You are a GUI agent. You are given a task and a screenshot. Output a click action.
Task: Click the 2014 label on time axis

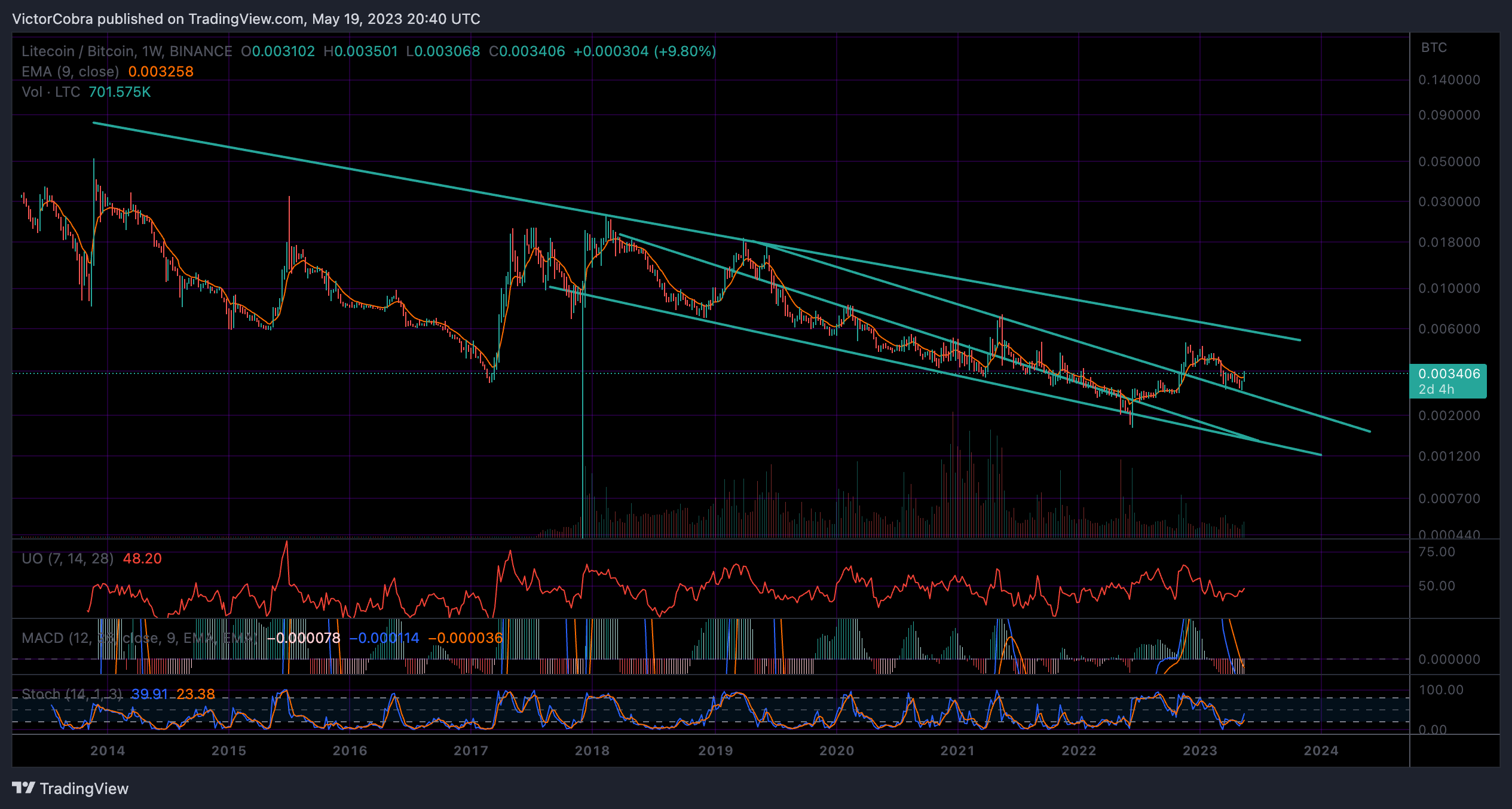[108, 751]
